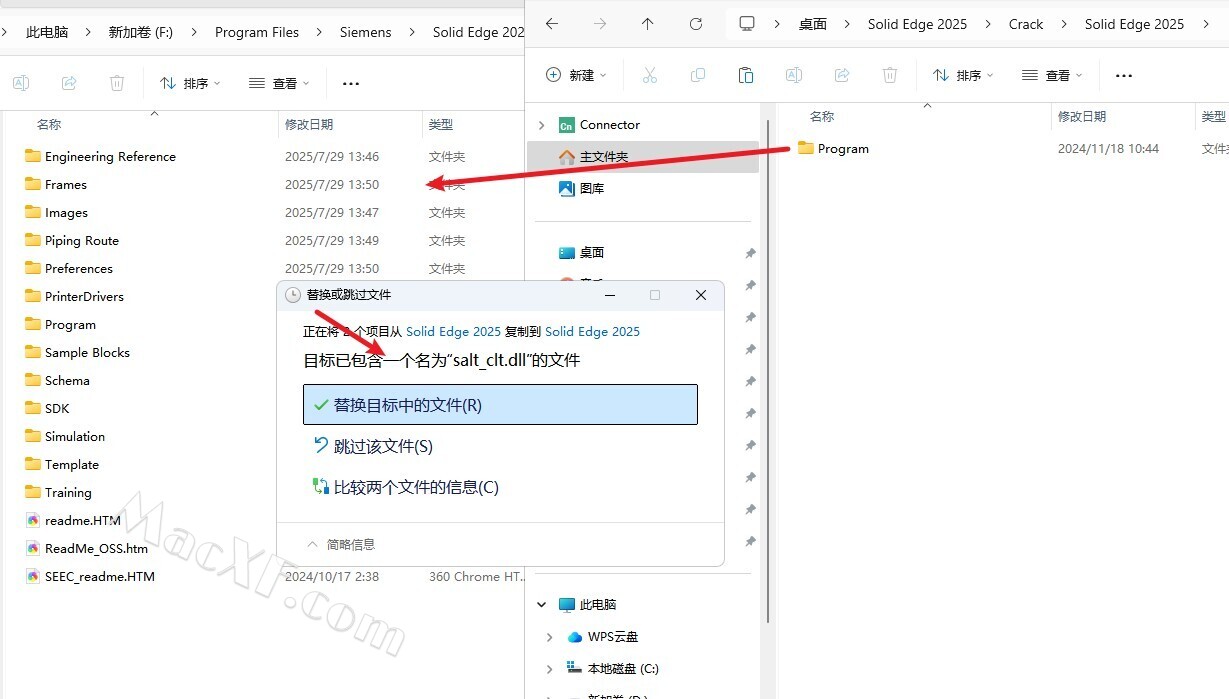Image resolution: width=1229 pixels, height=699 pixels.
Task: Select Program folder in right window
Action: tap(833, 149)
